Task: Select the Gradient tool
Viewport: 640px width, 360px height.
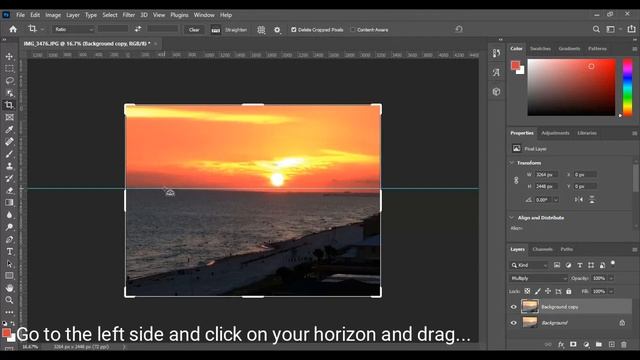Action: 9,202
